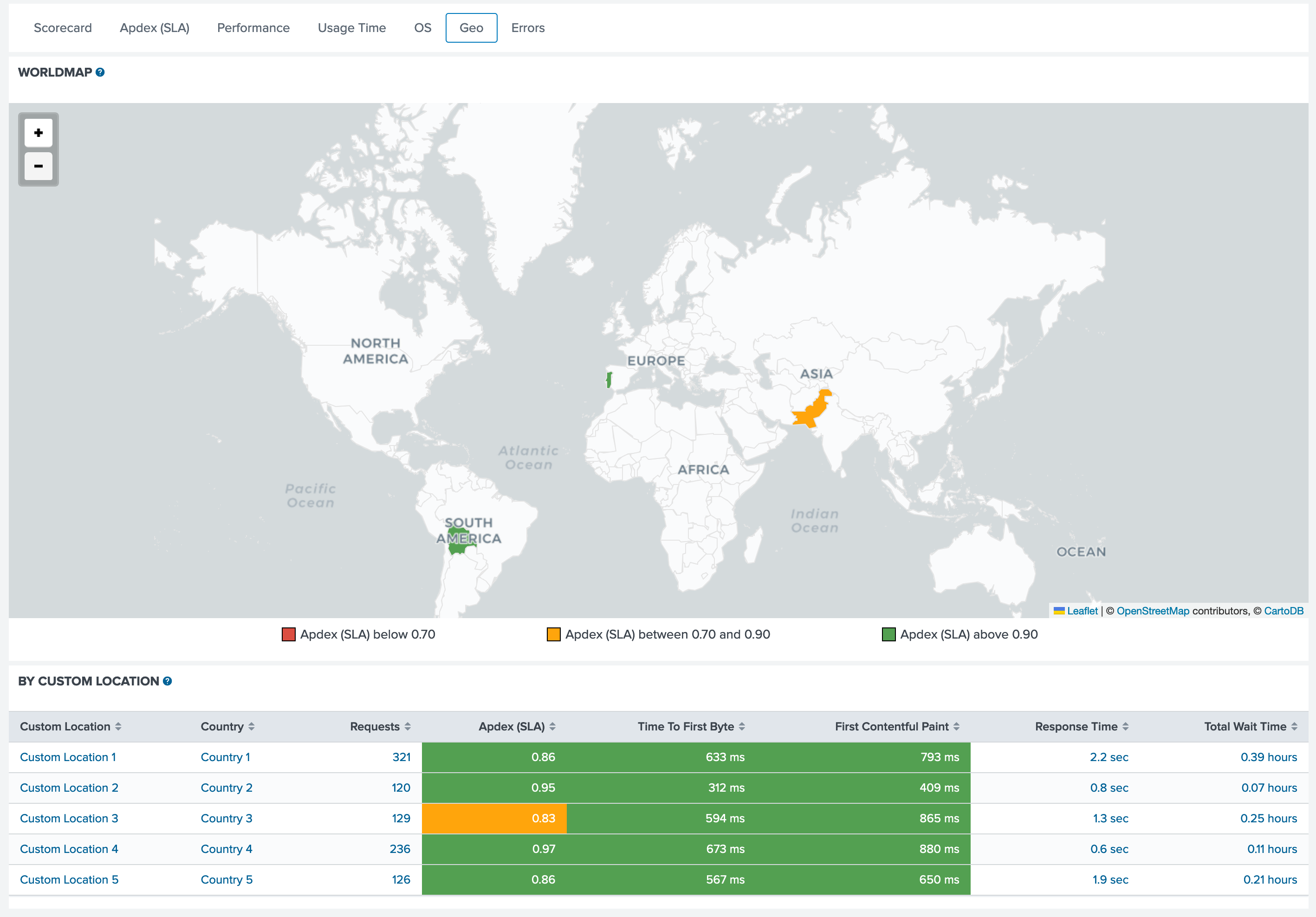1316x917 pixels.
Task: Open the Country 4 link
Action: pyautogui.click(x=227, y=849)
